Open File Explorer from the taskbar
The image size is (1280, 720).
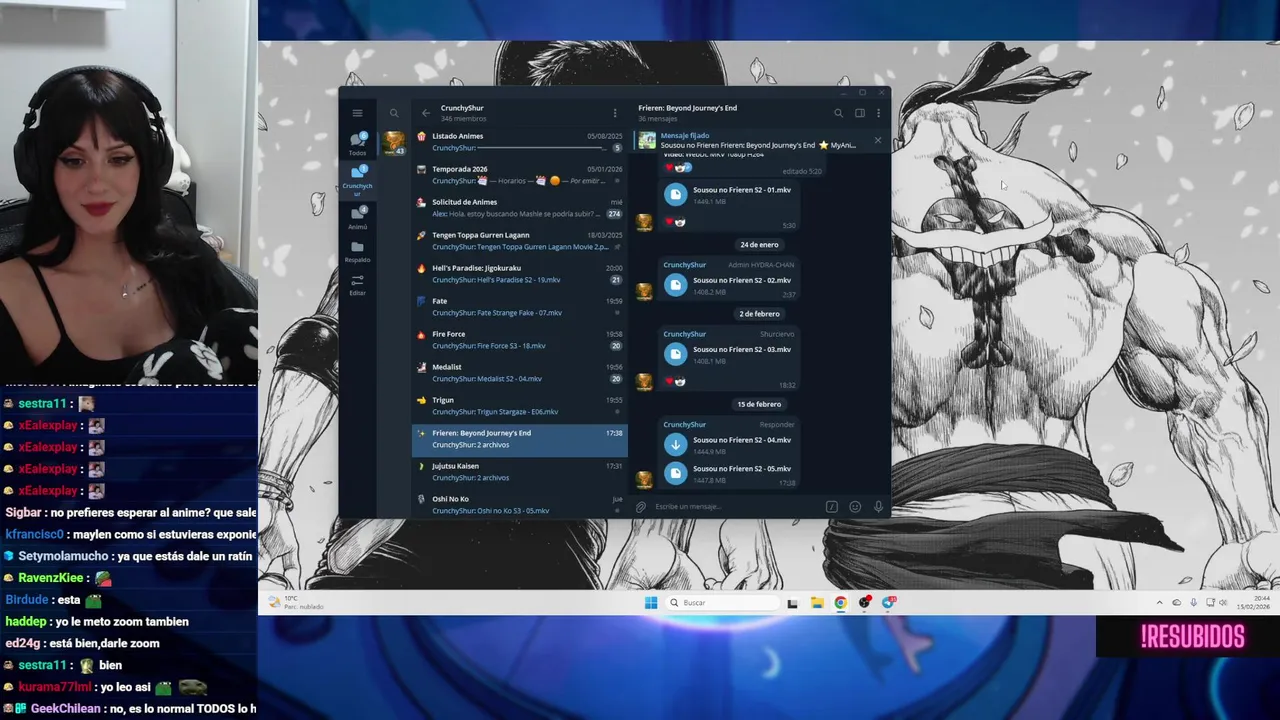click(816, 602)
